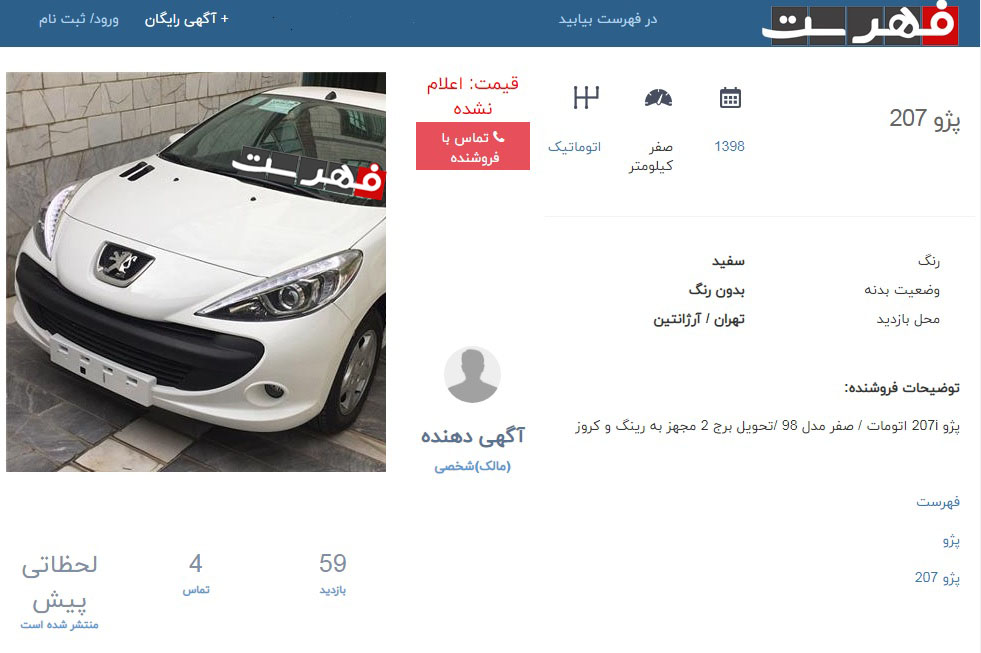Click the color value 'سفید'
The image size is (981, 653).
(728, 261)
